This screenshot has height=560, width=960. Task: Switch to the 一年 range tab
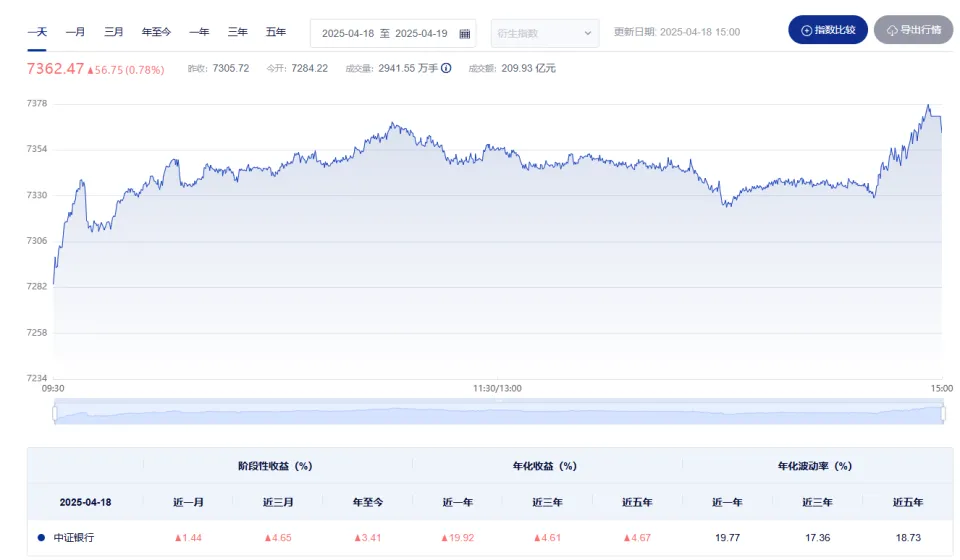199,32
